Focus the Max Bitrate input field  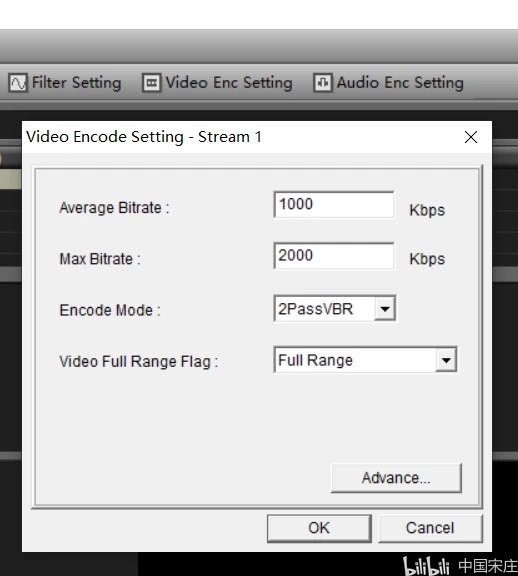(x=334, y=256)
